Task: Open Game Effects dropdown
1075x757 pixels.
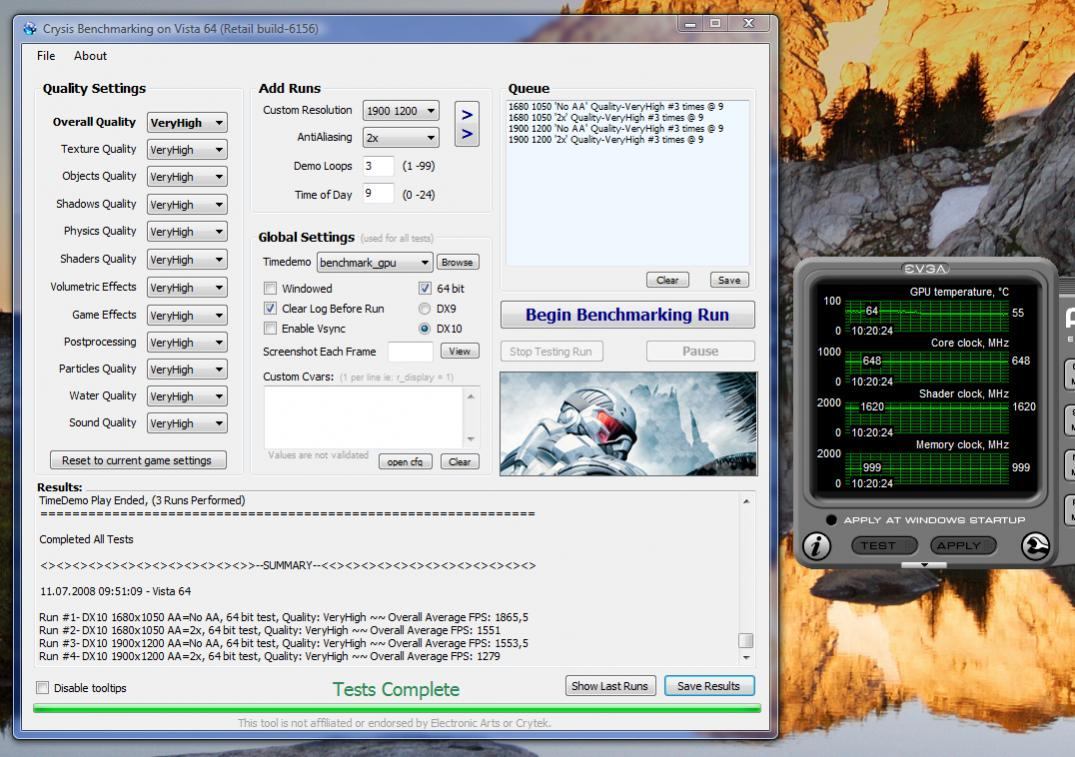Action: [187, 315]
